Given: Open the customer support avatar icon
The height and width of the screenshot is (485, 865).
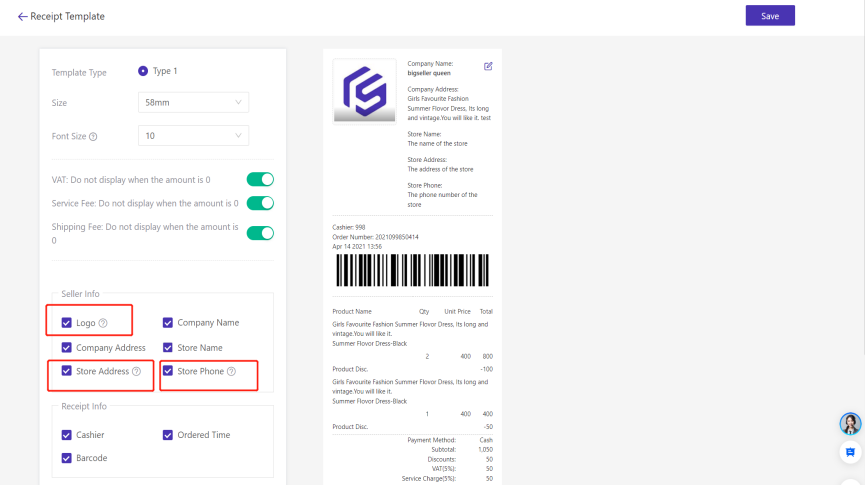Looking at the screenshot, I should tap(850, 424).
